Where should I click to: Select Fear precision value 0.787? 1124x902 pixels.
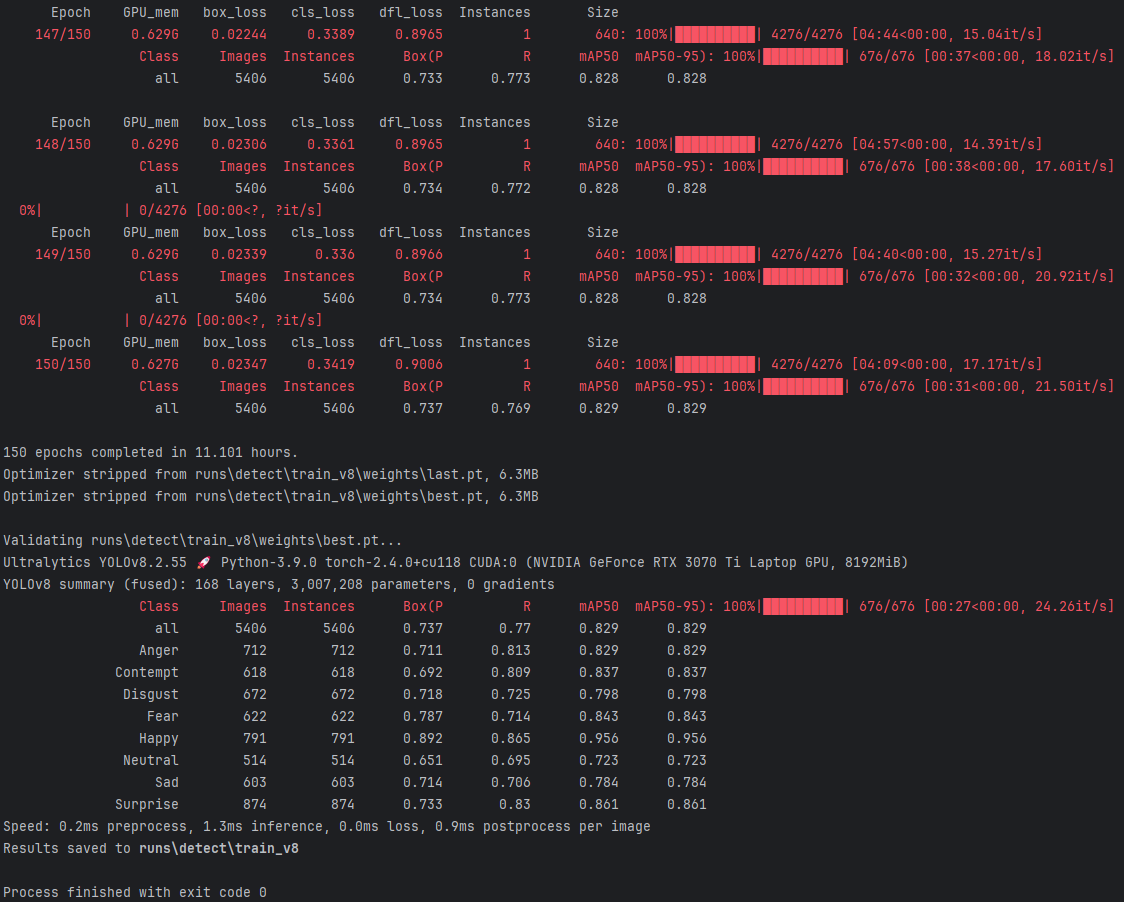(423, 717)
